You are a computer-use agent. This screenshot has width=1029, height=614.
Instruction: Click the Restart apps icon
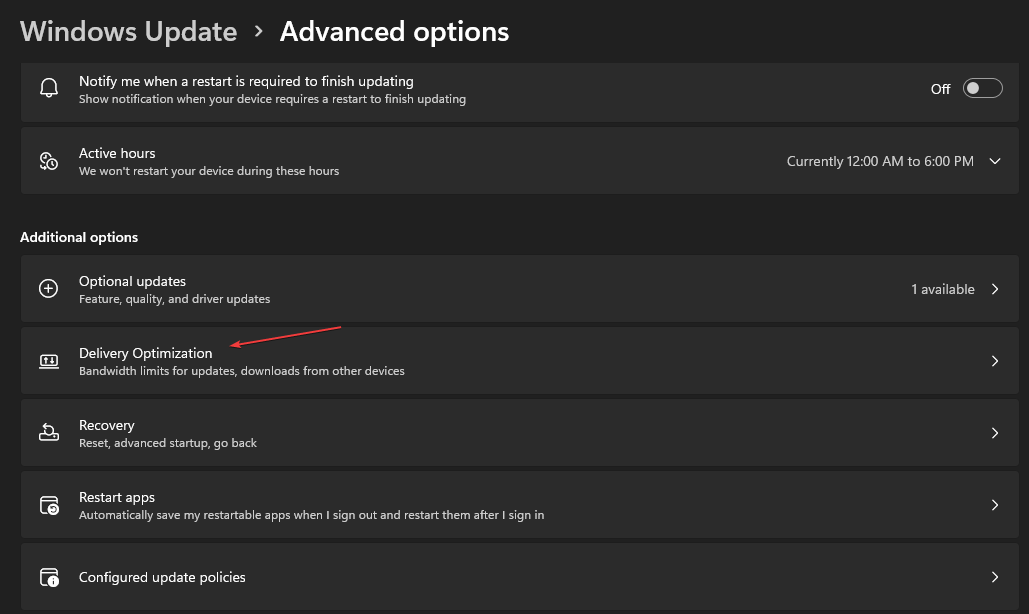[x=48, y=504]
